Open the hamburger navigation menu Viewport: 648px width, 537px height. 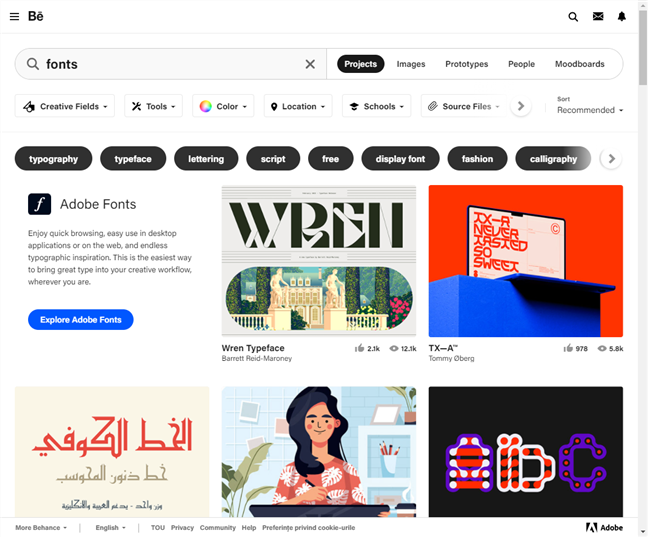pyautogui.click(x=14, y=17)
